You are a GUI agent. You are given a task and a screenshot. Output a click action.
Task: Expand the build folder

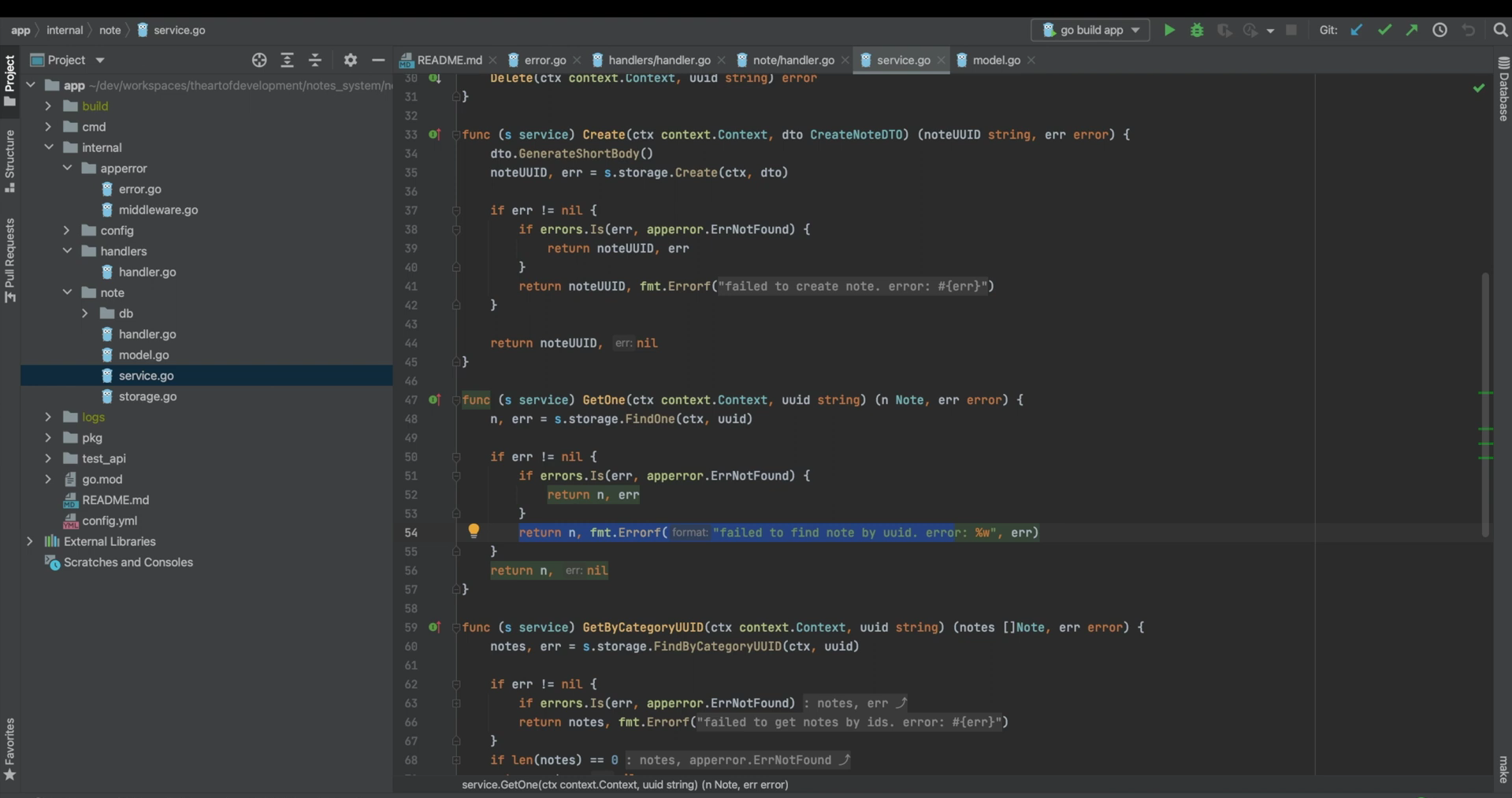click(x=48, y=106)
